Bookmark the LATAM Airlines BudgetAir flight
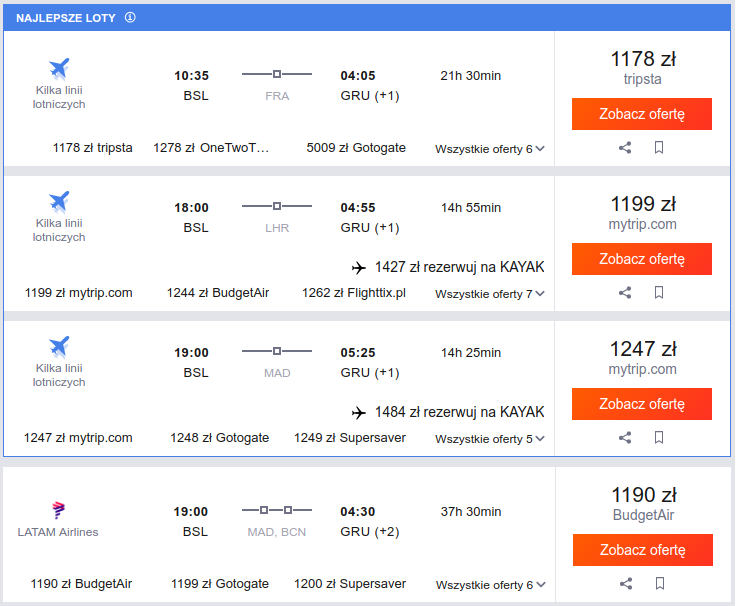This screenshot has width=746, height=606. coord(660,584)
